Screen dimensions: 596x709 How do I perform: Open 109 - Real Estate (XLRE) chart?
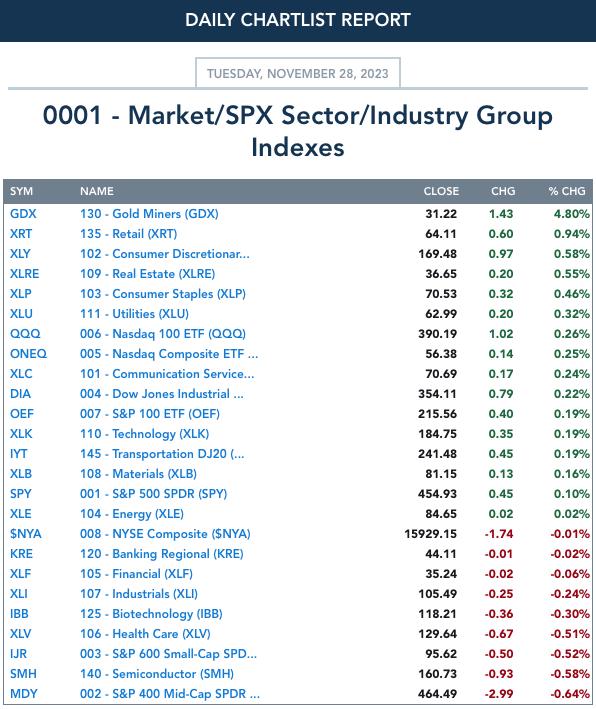point(147,274)
